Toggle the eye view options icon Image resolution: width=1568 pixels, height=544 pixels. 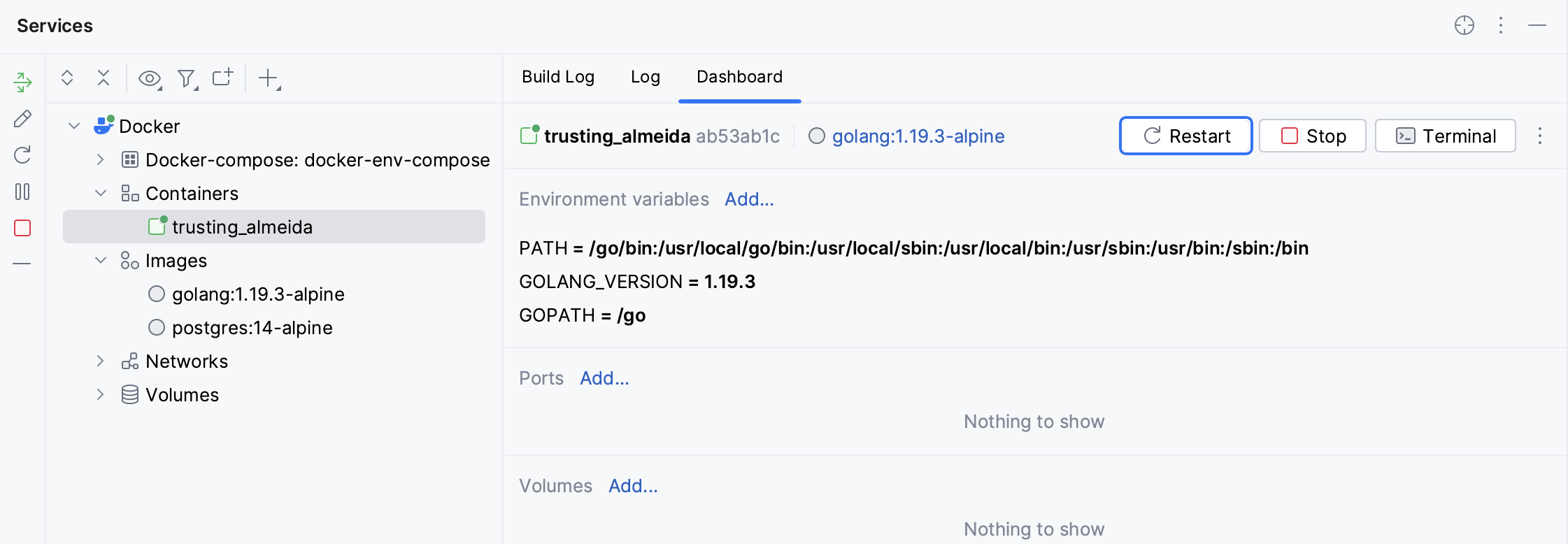149,78
